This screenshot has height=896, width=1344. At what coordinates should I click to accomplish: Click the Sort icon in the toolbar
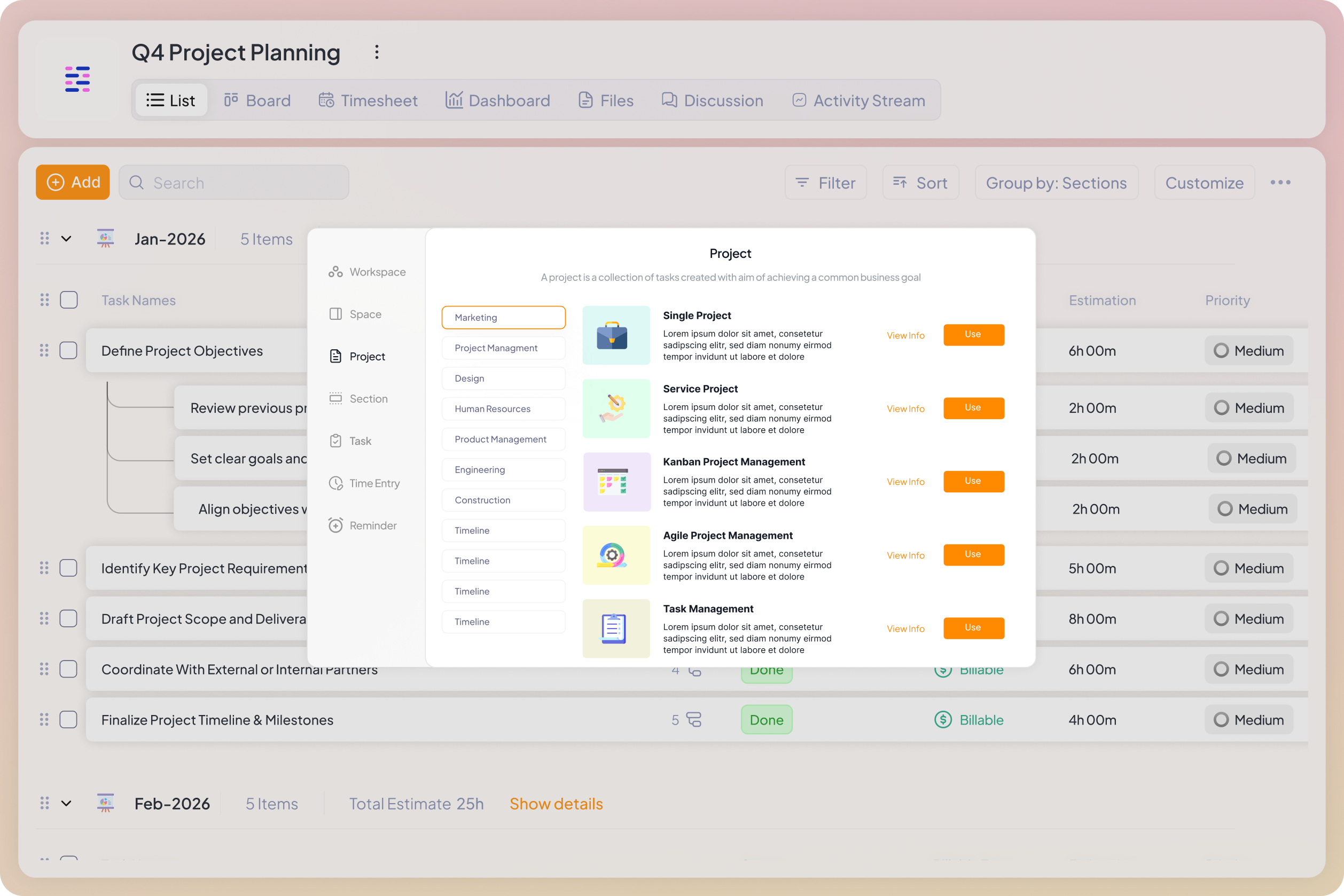click(x=899, y=182)
